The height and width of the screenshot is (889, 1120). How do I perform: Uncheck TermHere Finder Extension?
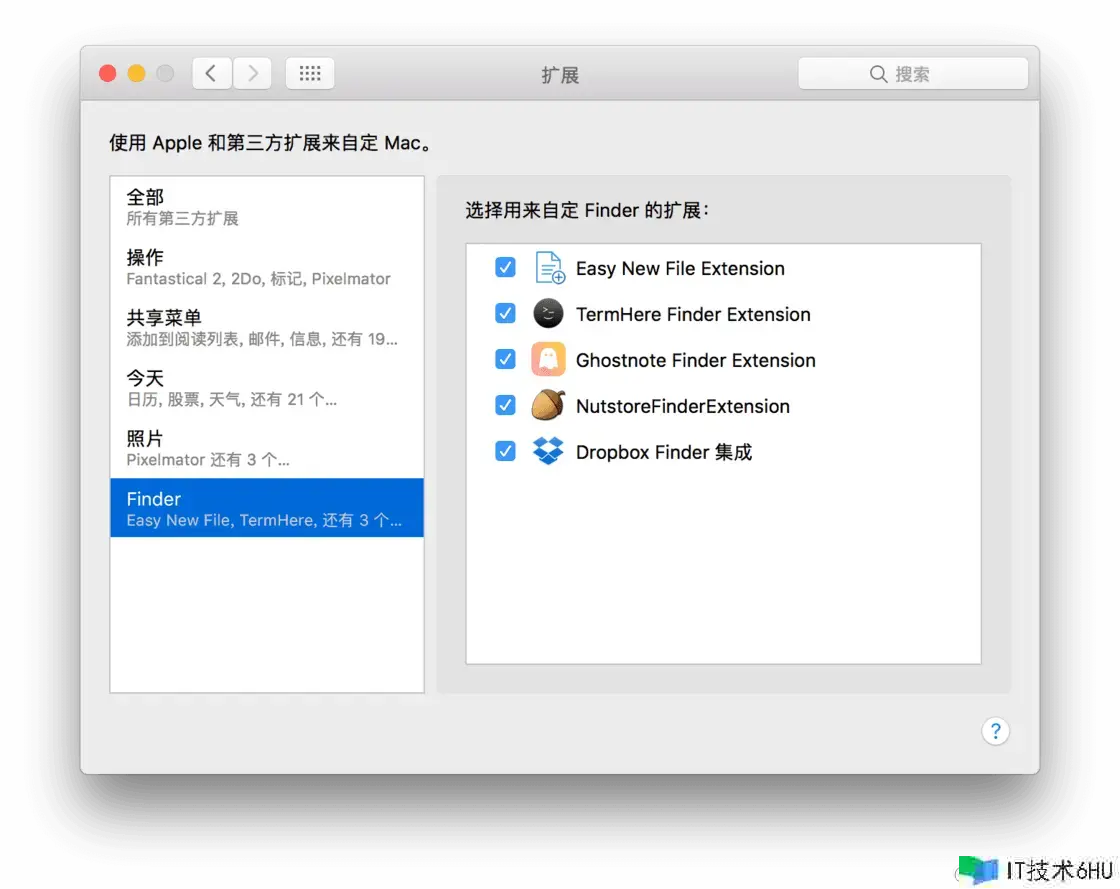(x=505, y=314)
